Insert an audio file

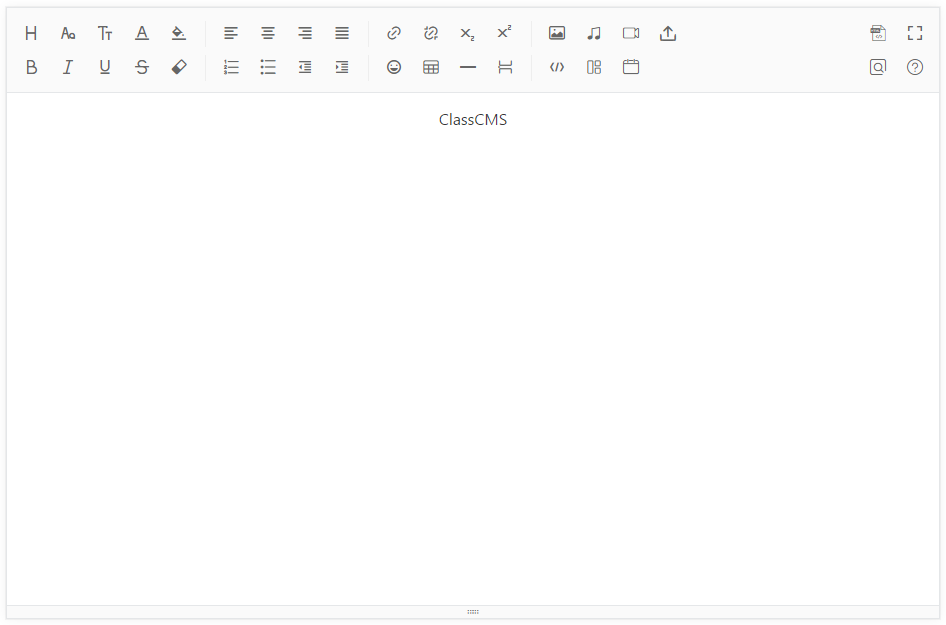click(594, 33)
